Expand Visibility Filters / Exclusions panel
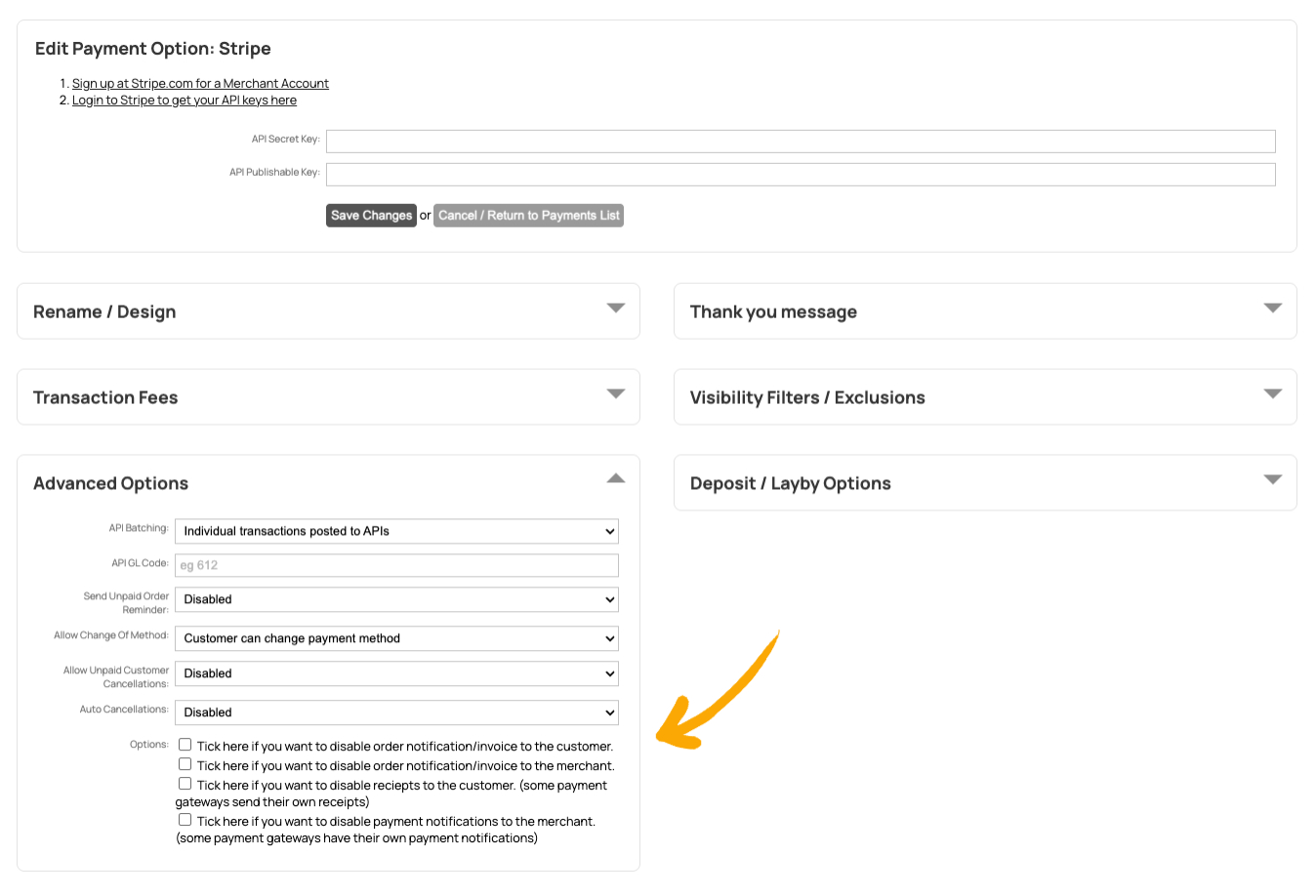The image size is (1316, 896). [x=1272, y=394]
